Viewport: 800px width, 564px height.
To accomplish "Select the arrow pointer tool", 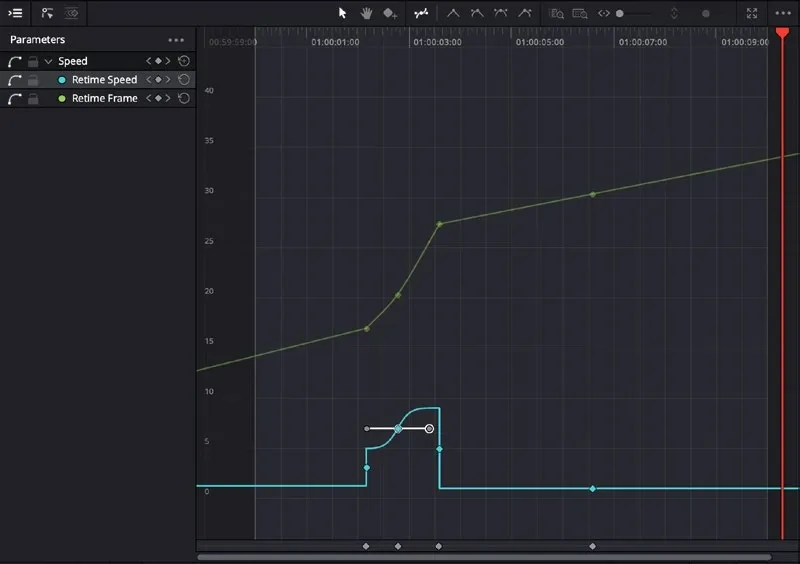I will click(342, 13).
